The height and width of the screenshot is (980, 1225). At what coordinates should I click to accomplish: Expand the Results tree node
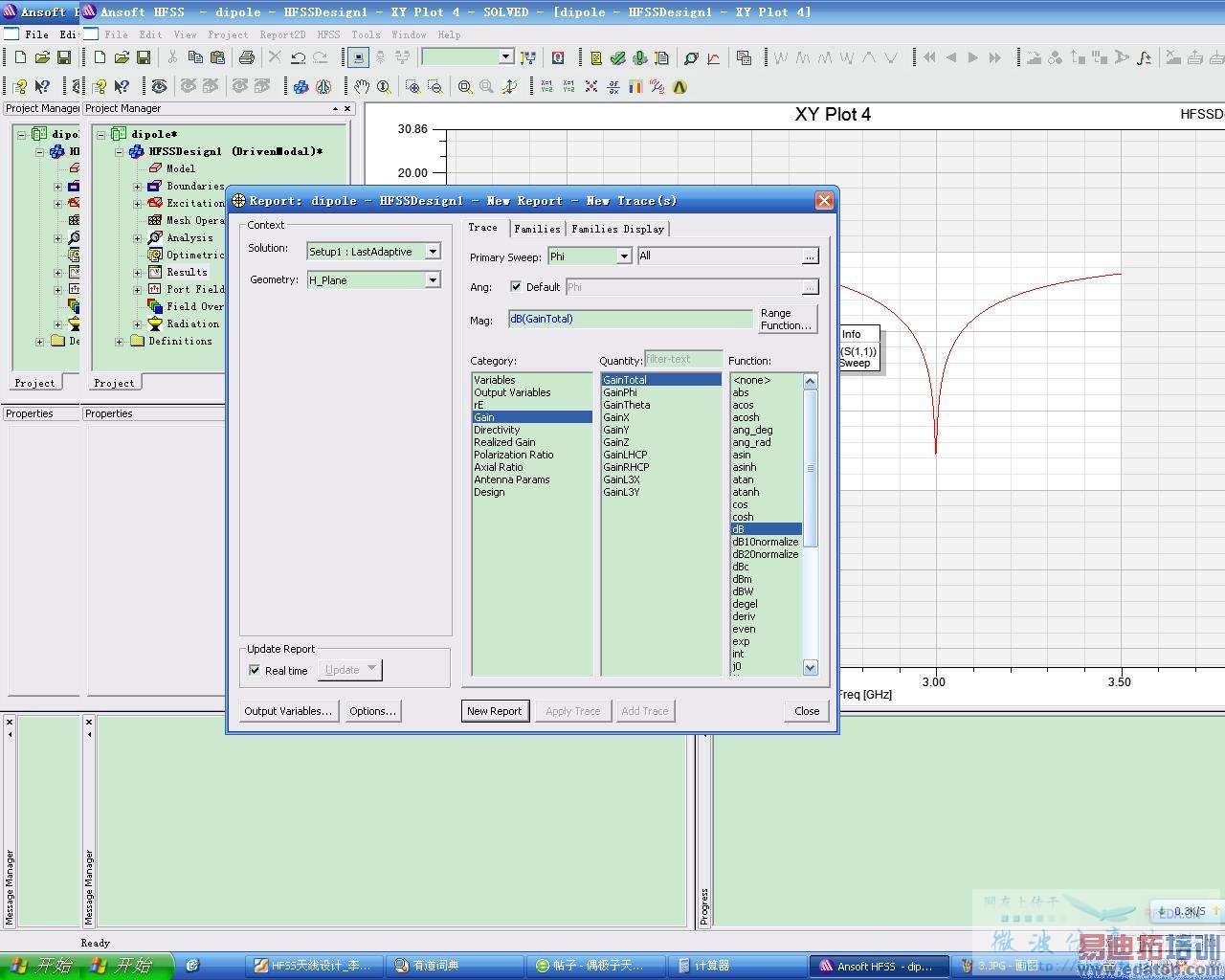click(137, 273)
